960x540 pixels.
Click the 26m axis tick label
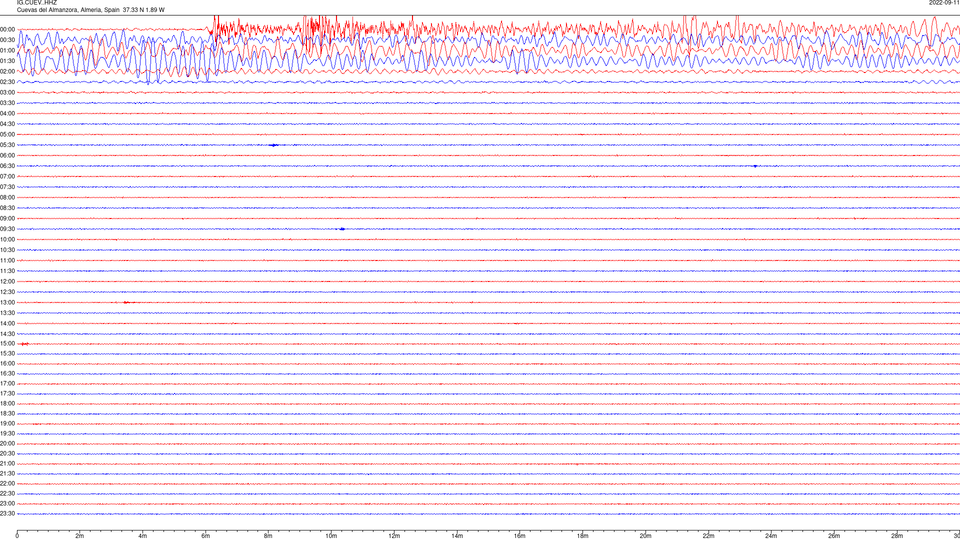(x=834, y=536)
